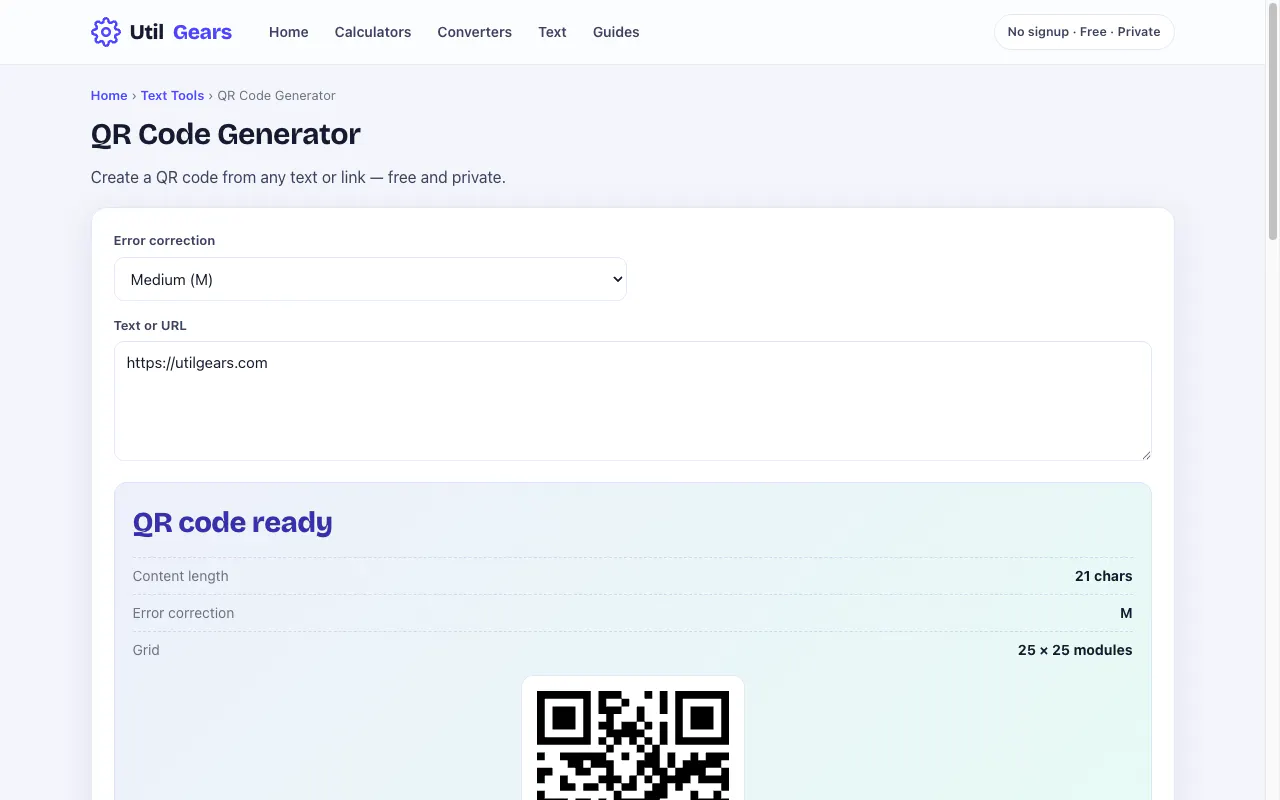Click the 'M' error correction result value
This screenshot has width=1280, height=800.
(x=1126, y=613)
